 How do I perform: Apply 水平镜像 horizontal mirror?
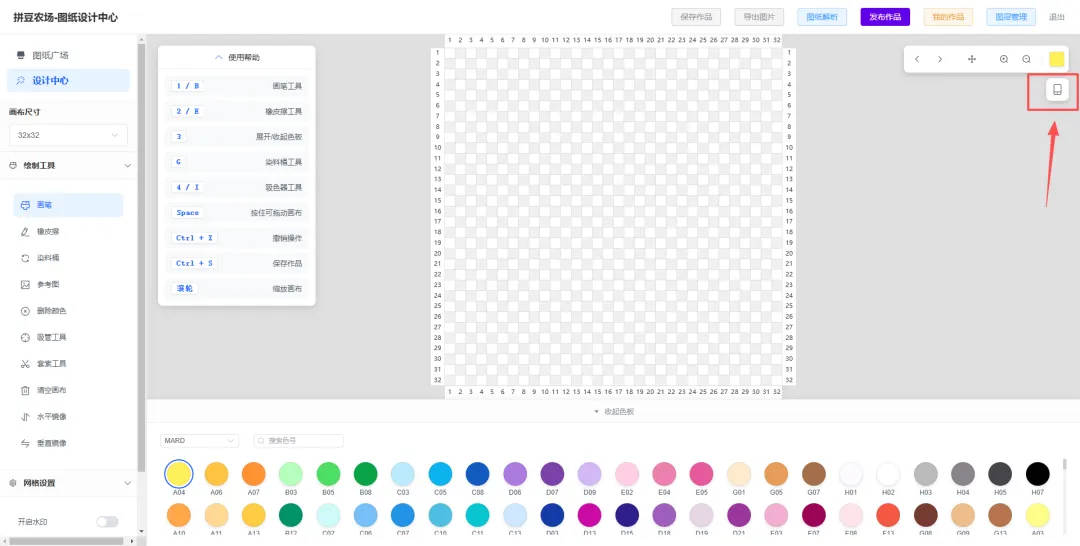click(x=68, y=417)
